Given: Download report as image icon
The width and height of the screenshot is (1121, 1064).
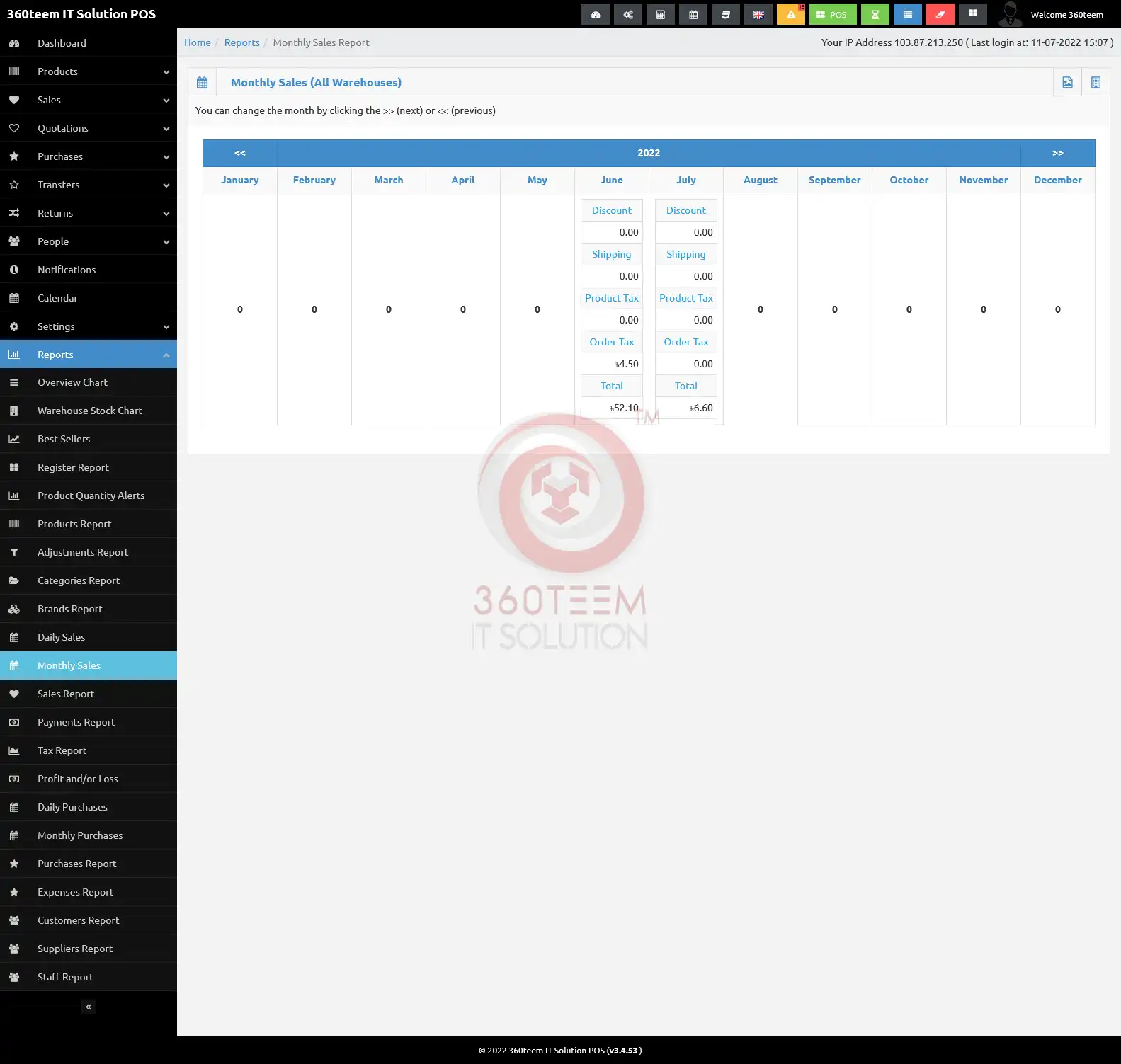Looking at the screenshot, I should point(1067,82).
